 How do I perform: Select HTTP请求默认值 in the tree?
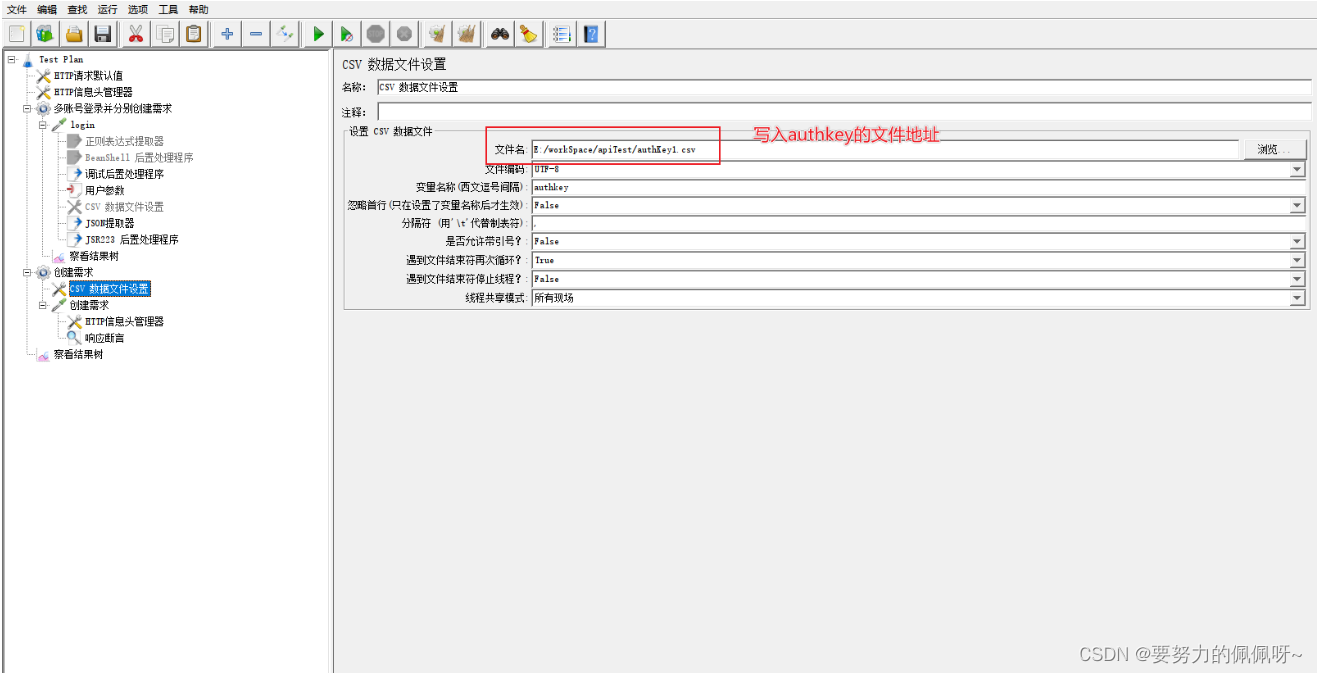[88, 76]
